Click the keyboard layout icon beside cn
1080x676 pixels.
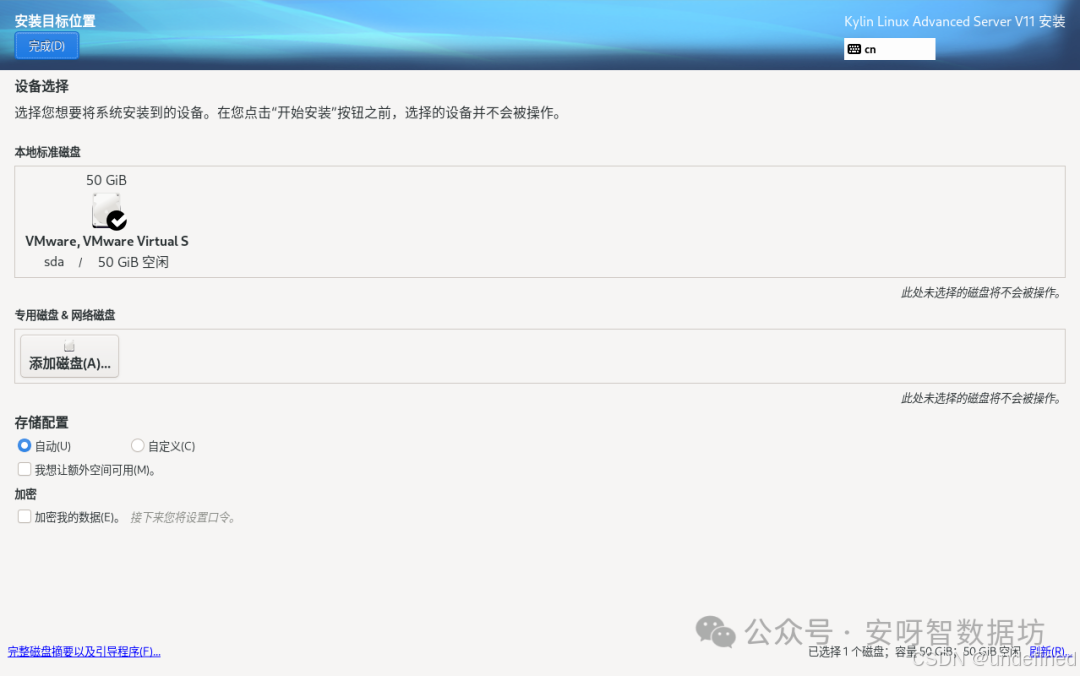pyautogui.click(x=854, y=49)
